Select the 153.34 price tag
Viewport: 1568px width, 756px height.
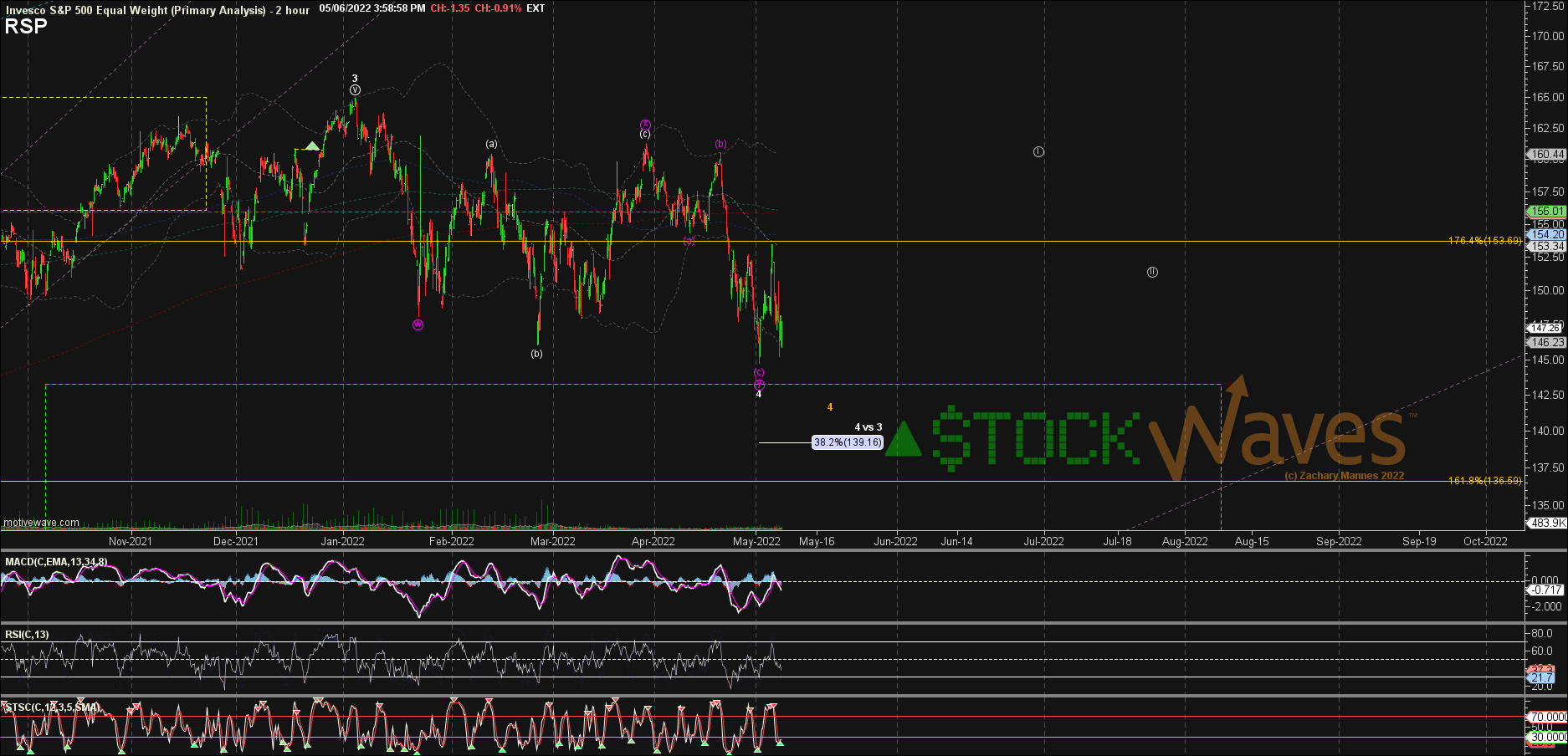coord(1547,247)
